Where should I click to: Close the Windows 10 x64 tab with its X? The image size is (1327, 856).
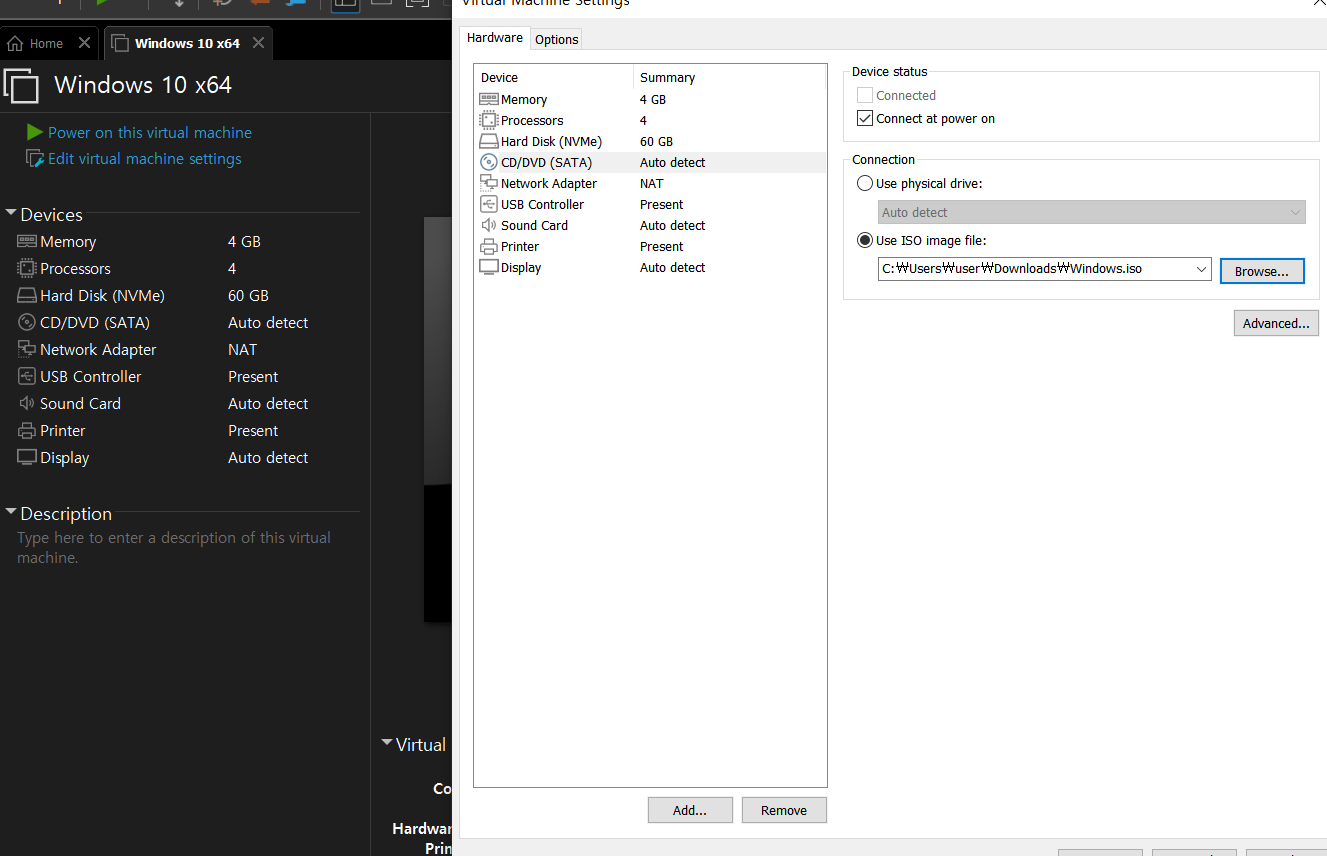(258, 43)
